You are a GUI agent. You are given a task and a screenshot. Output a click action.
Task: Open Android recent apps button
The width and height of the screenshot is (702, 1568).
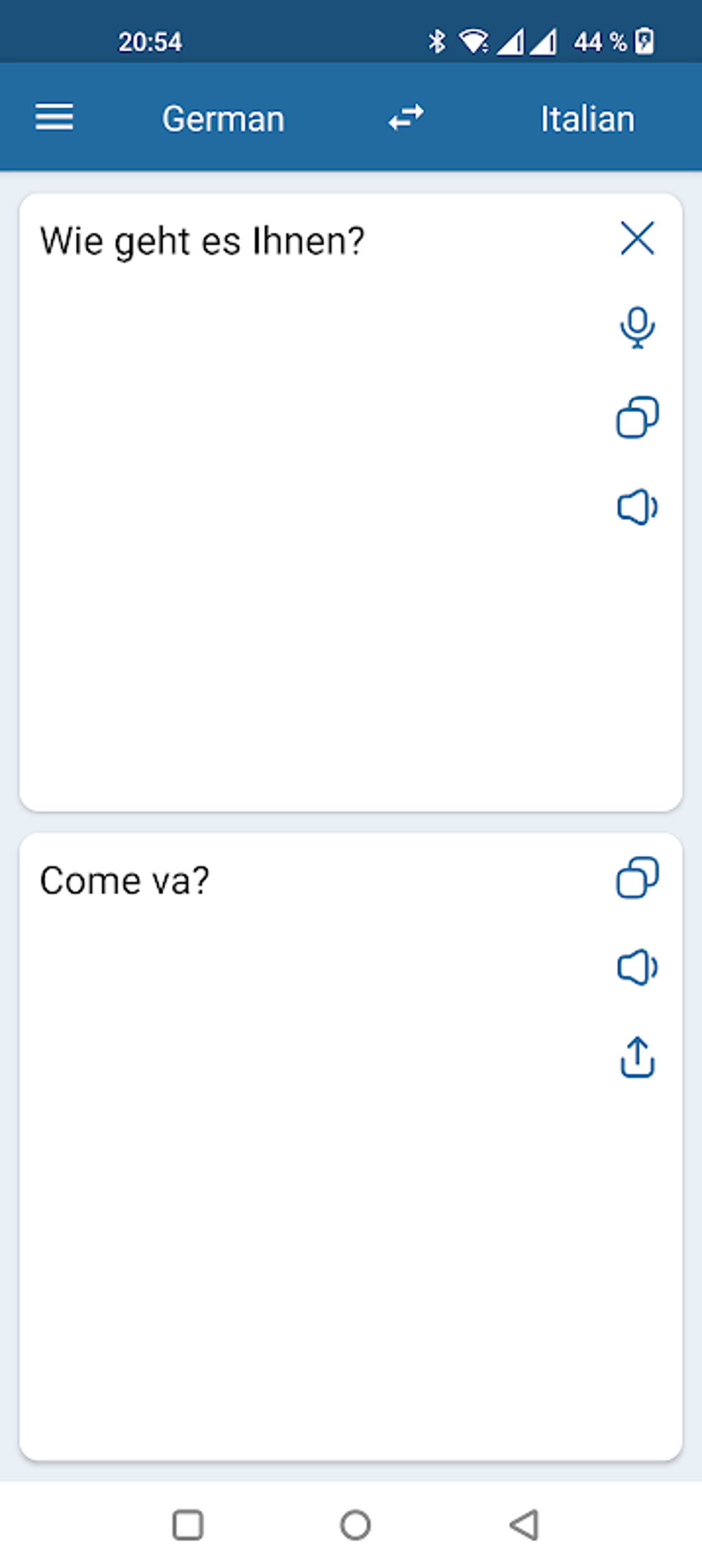[188, 1525]
